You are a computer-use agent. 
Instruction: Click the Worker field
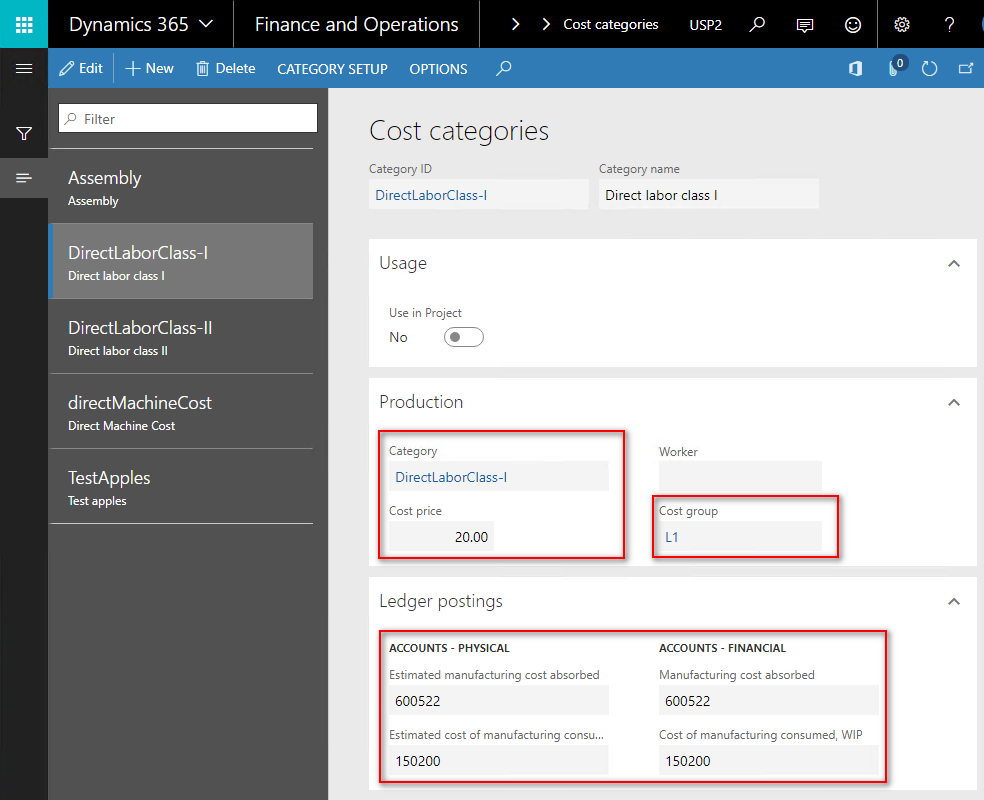(x=740, y=477)
